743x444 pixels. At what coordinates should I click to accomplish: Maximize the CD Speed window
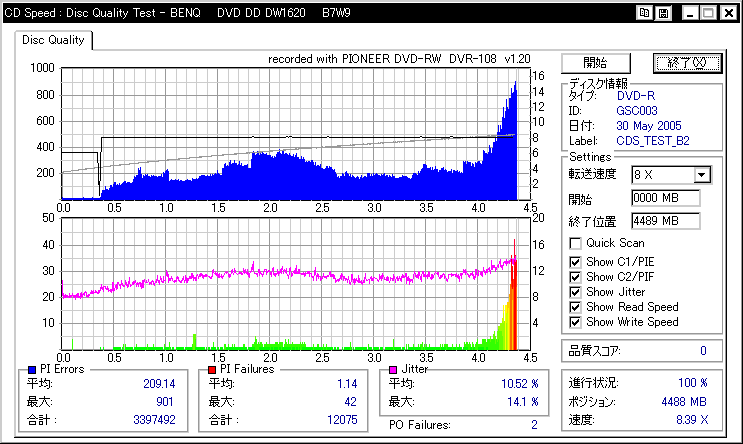pos(708,13)
